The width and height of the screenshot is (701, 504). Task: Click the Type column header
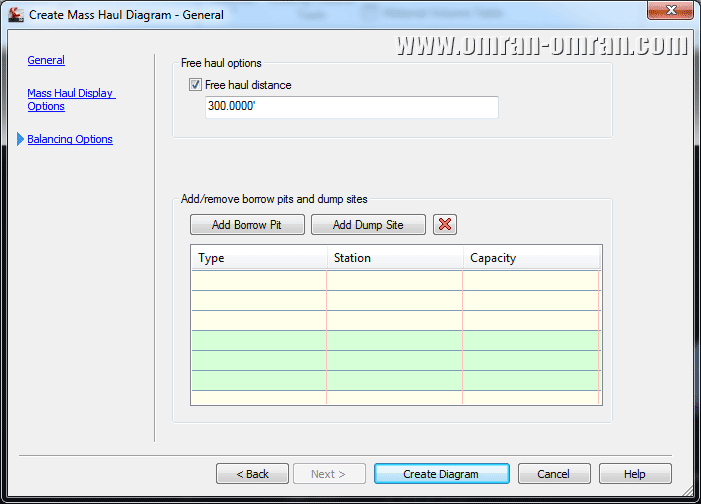(259, 258)
